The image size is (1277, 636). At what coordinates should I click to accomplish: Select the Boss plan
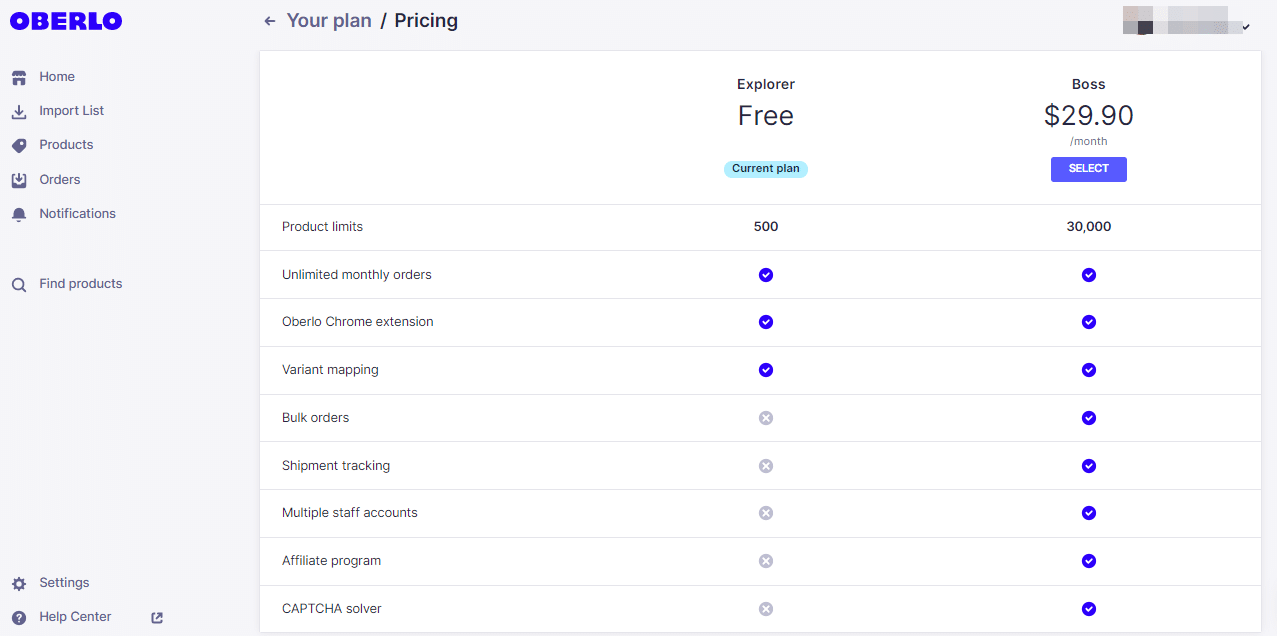coord(1088,169)
